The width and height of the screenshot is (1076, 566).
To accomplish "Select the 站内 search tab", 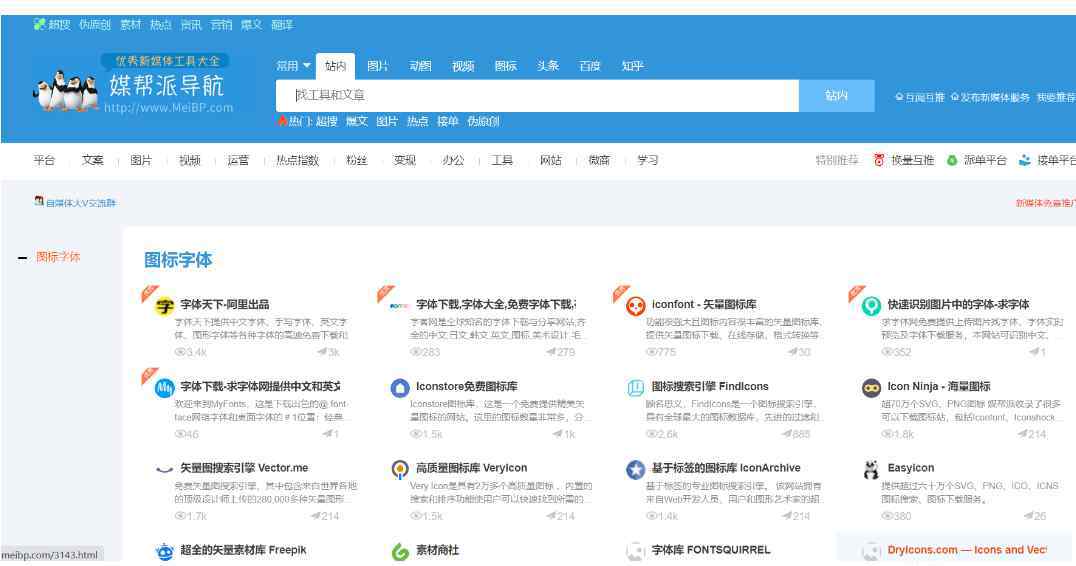I will (336, 66).
